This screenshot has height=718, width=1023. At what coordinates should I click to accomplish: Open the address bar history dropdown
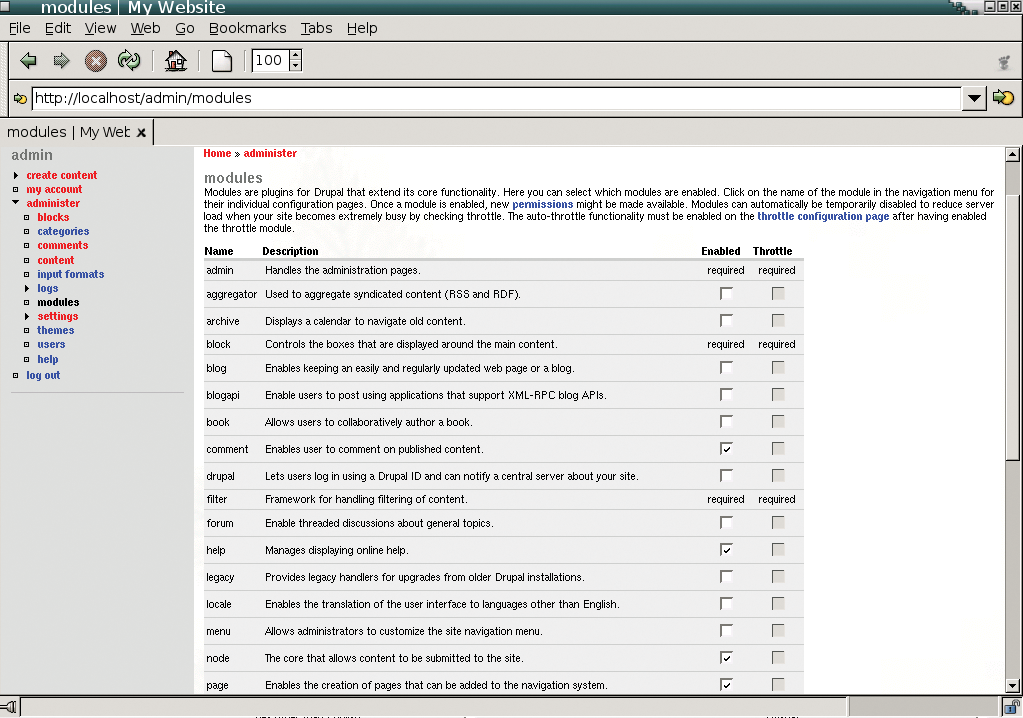pos(974,98)
